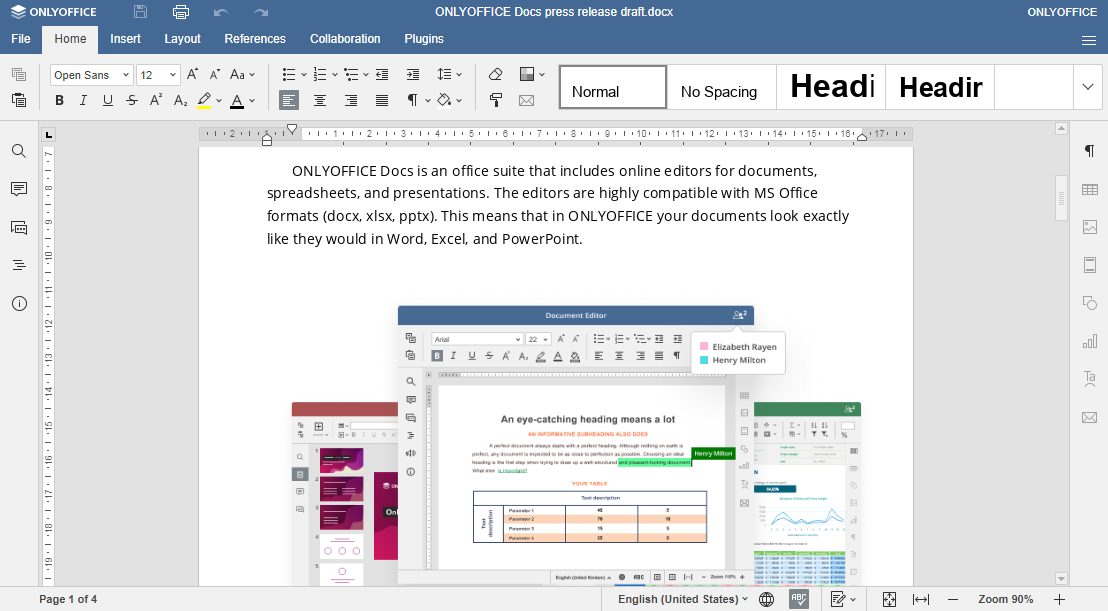Image resolution: width=1108 pixels, height=611 pixels.
Task: Increment the font size
Action: pyautogui.click(x=192, y=74)
